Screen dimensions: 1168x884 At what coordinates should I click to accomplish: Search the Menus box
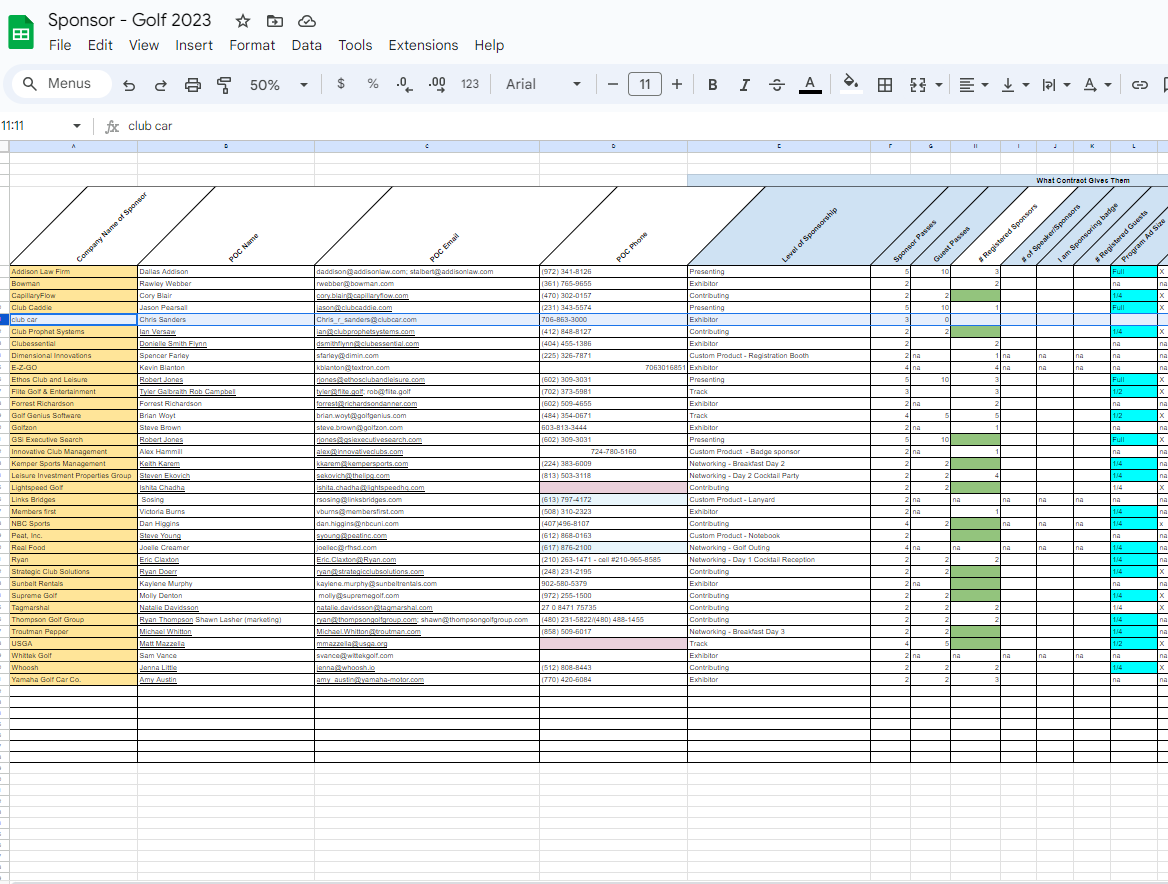click(62, 83)
